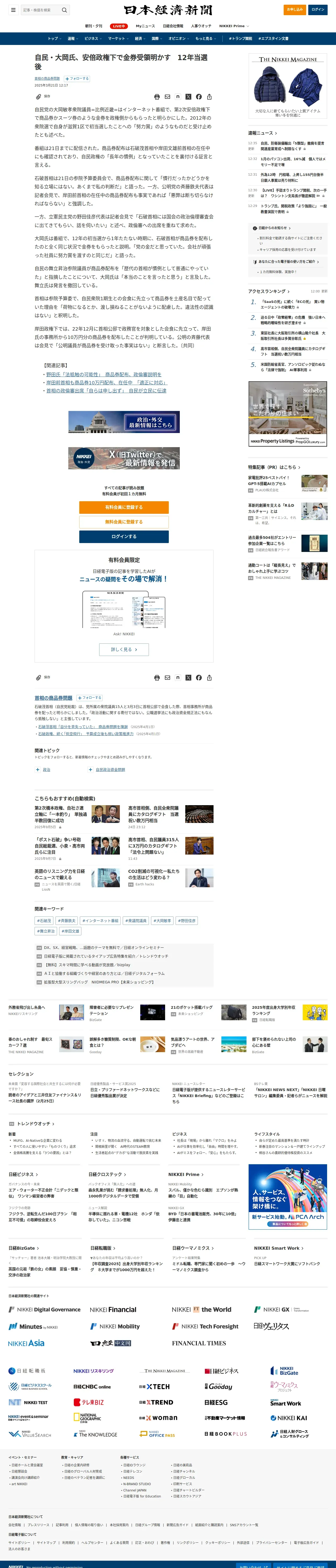Click the top upload/share arrow icon
Image resolution: width=336 pixels, height=1568 pixels.
tap(209, 97)
